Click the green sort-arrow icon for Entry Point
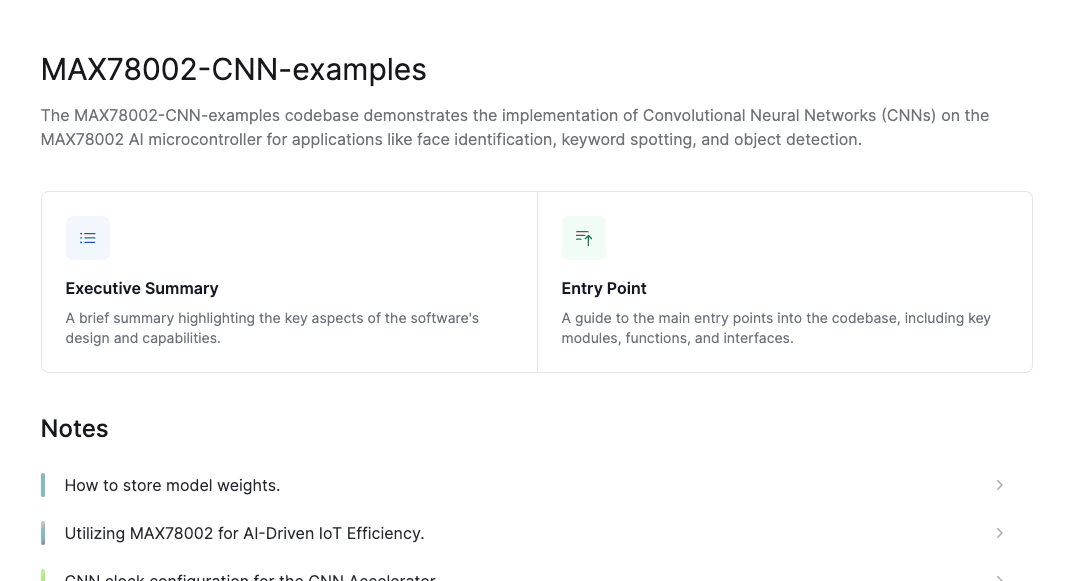This screenshot has height=581, width=1070. (x=583, y=238)
